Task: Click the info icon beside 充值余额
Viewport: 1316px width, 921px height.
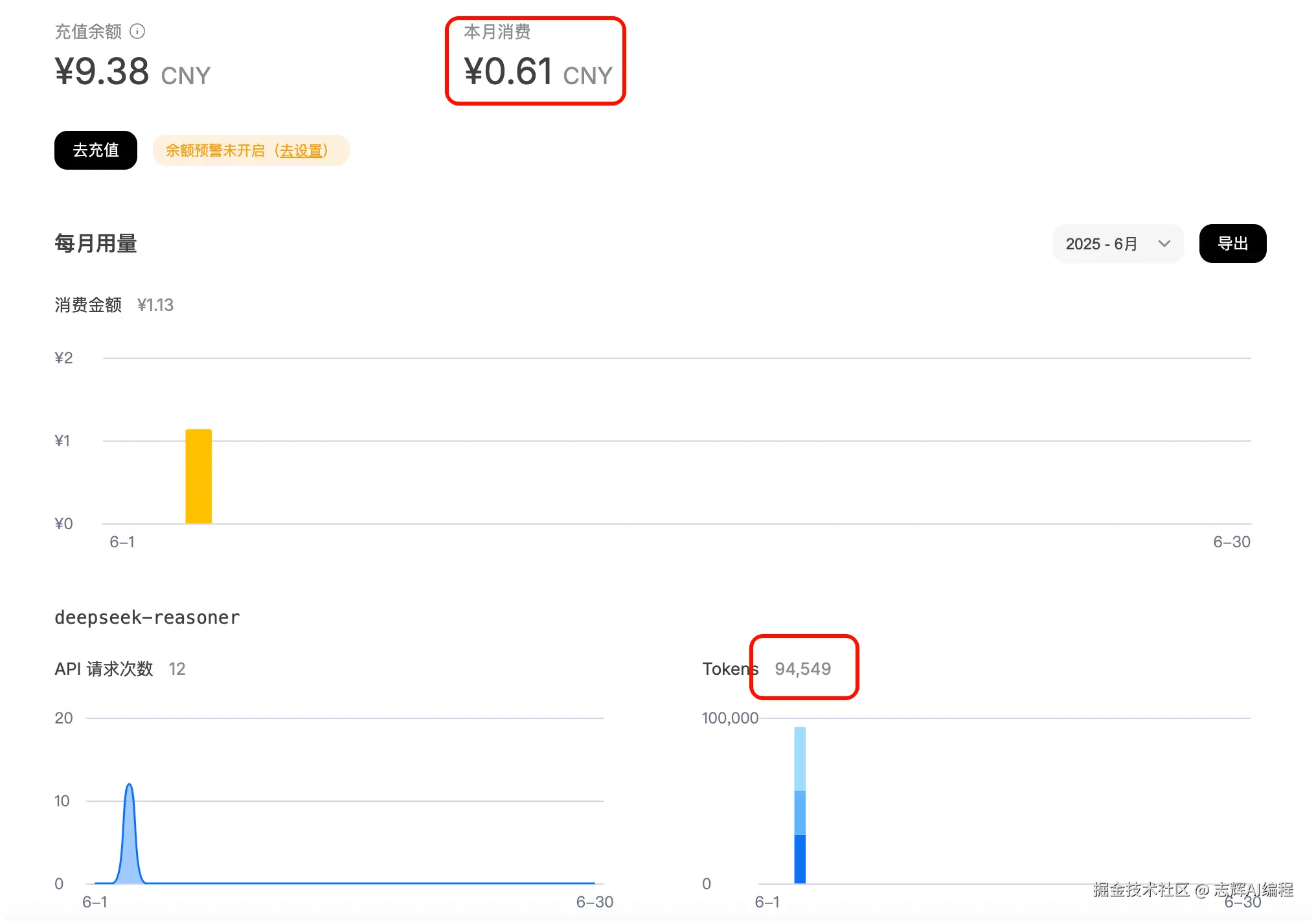Action: [137, 31]
